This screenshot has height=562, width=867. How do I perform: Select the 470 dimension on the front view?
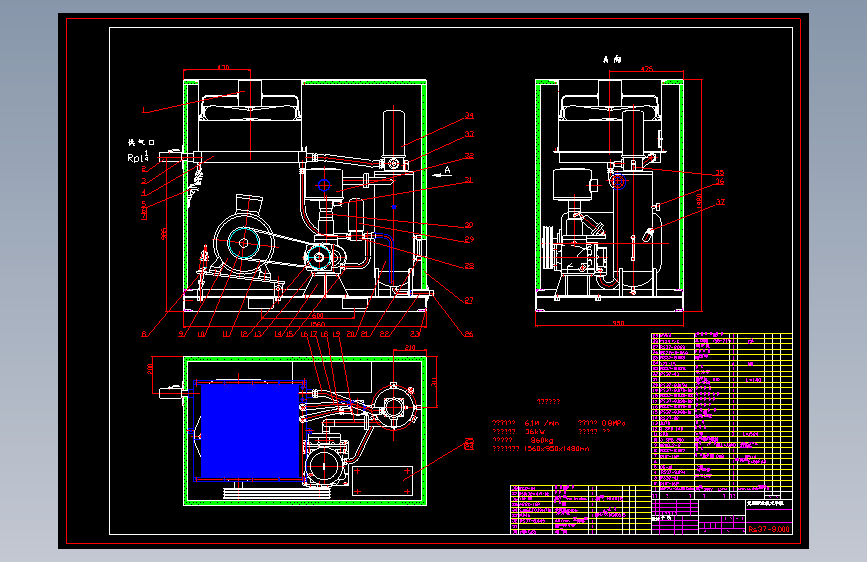[x=223, y=67]
